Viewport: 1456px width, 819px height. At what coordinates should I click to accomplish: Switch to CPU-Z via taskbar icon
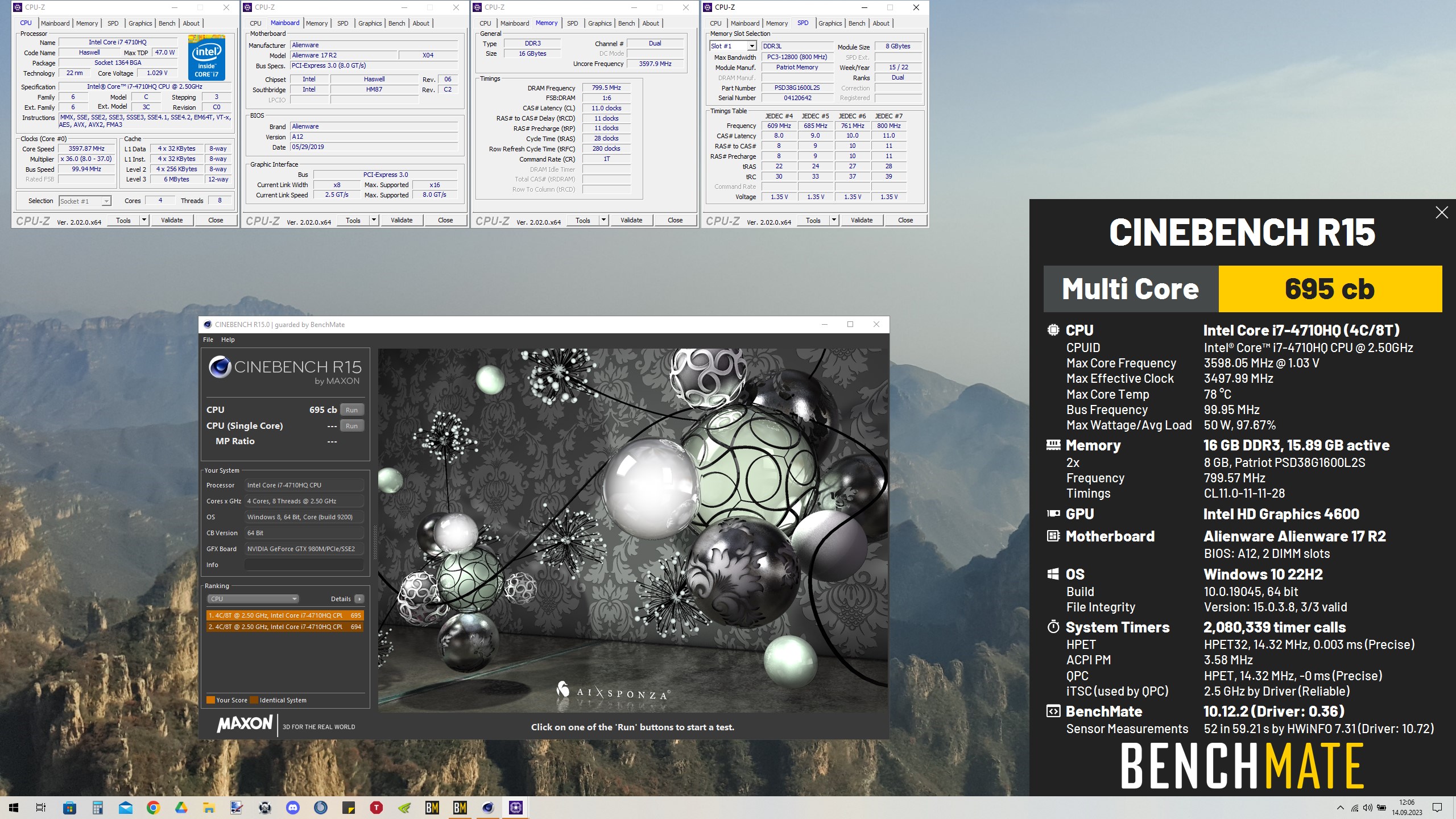pos(516,808)
